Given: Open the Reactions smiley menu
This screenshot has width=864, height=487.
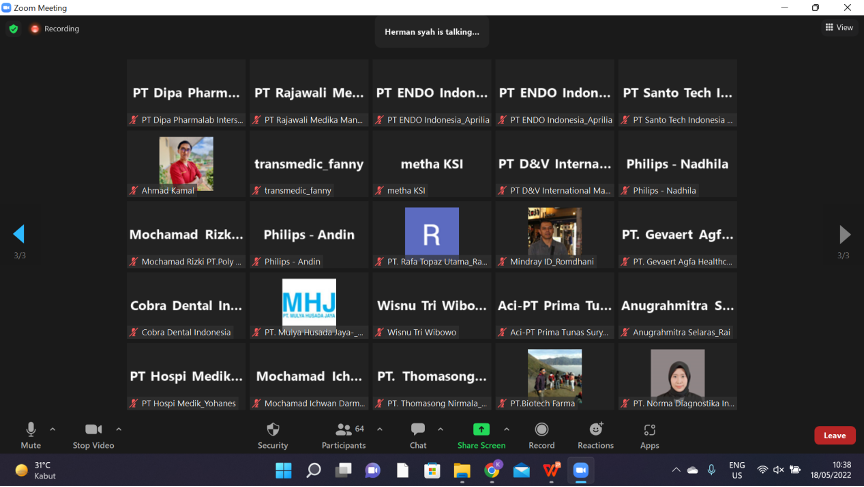Looking at the screenshot, I should pos(596,435).
